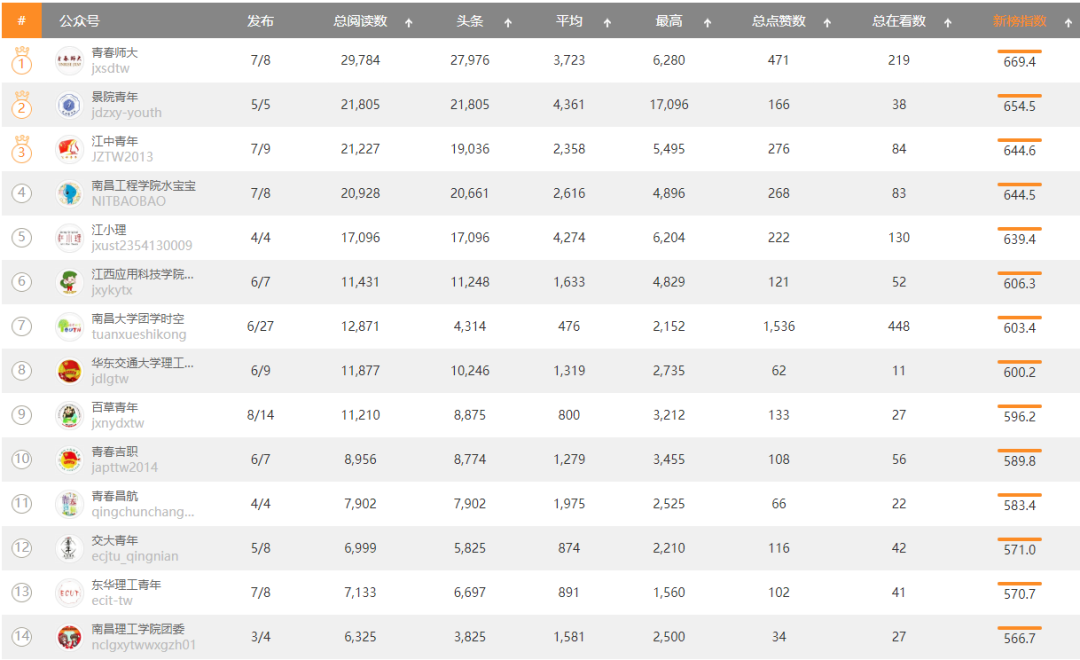Viewport: 1080px width, 660px height.
Task: Select the 百草青年 avatar icon
Action: (x=69, y=415)
